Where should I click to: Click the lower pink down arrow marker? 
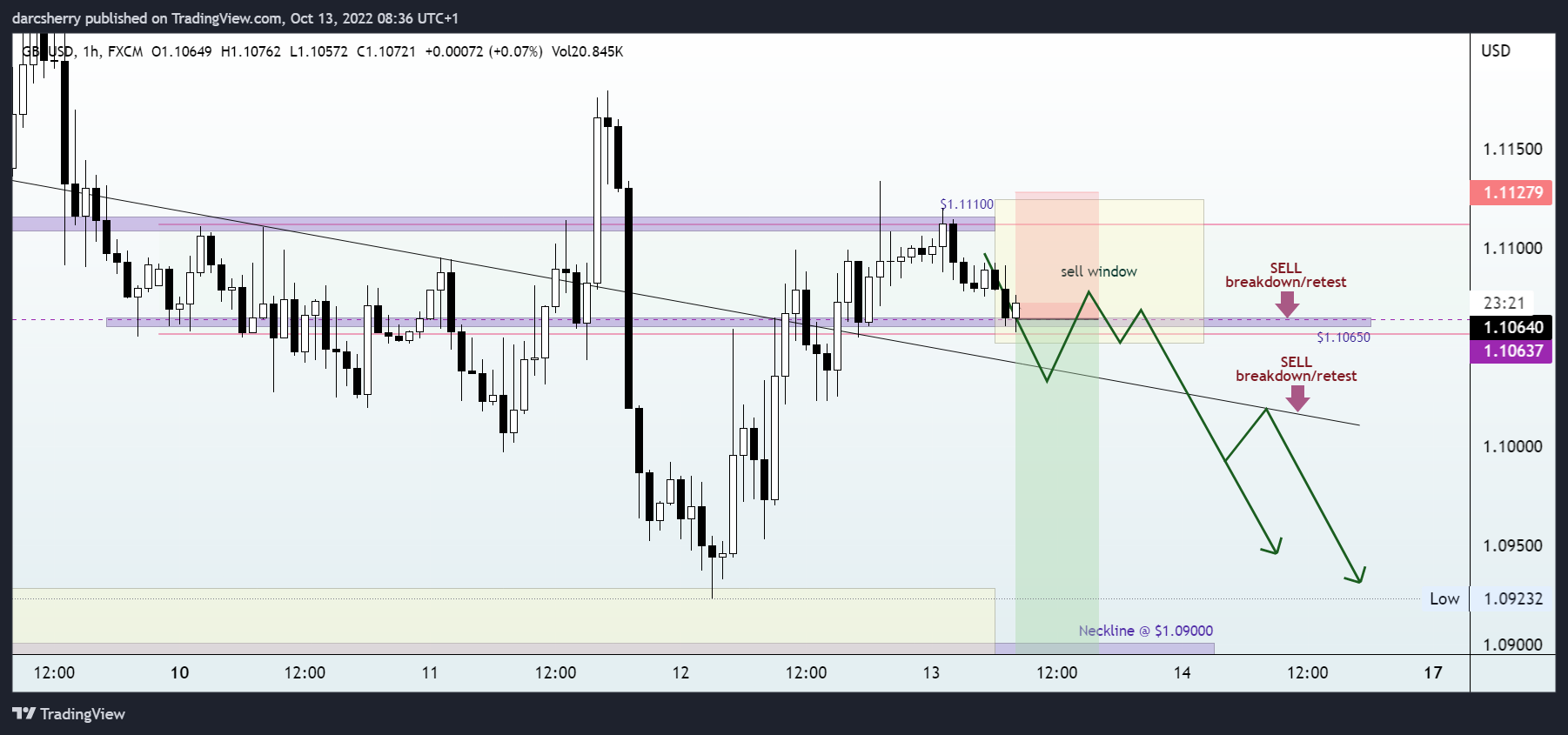(x=1297, y=398)
